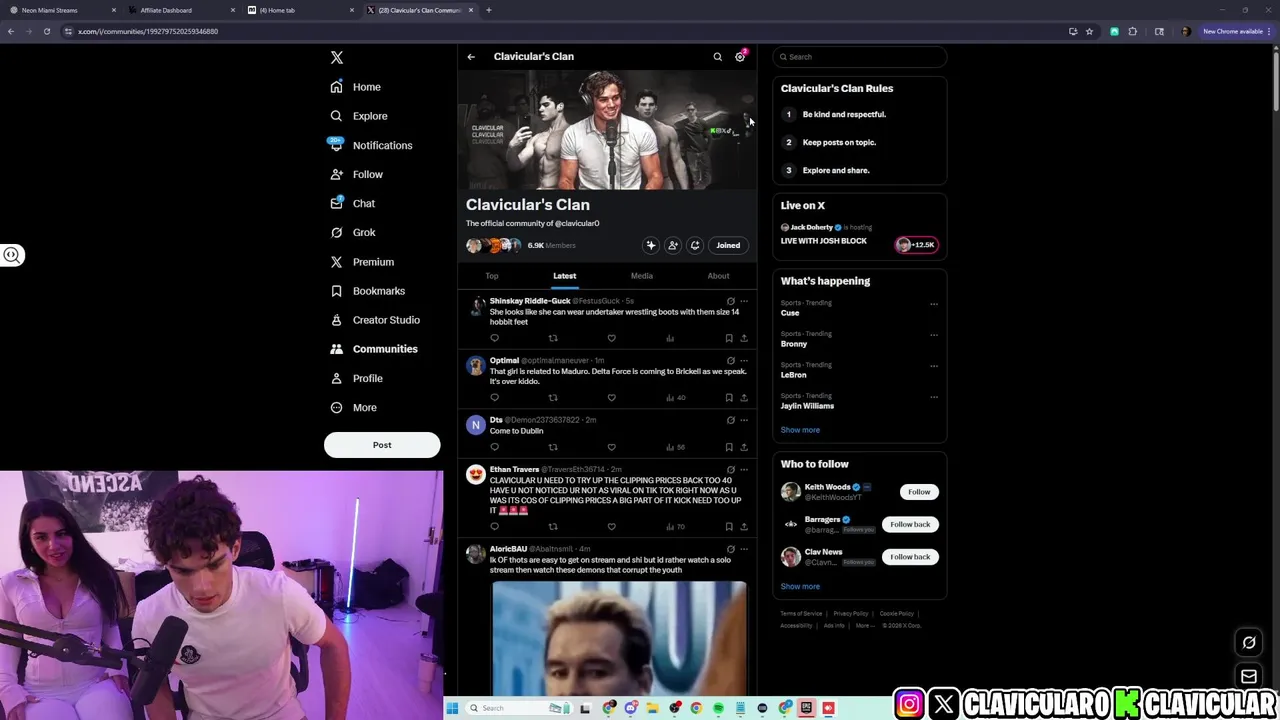Go back using the community header arrow
The height and width of the screenshot is (720, 1280).
click(x=471, y=57)
